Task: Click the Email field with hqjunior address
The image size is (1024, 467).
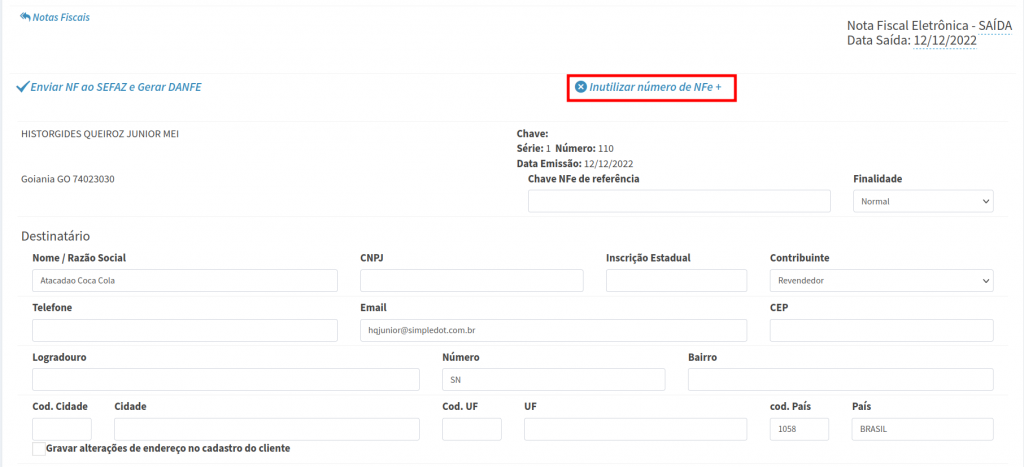Action: [553, 330]
